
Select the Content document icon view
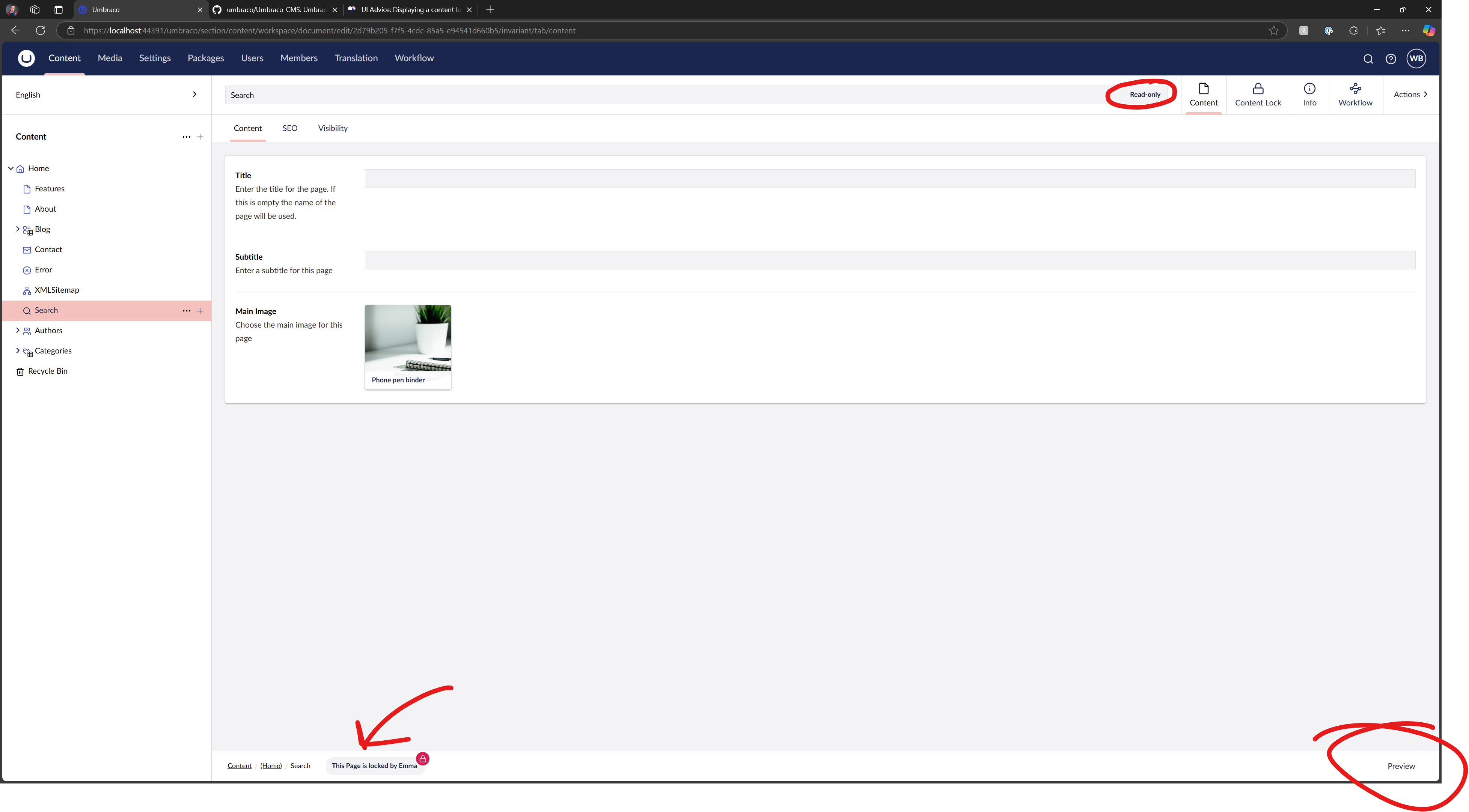[x=1203, y=95]
